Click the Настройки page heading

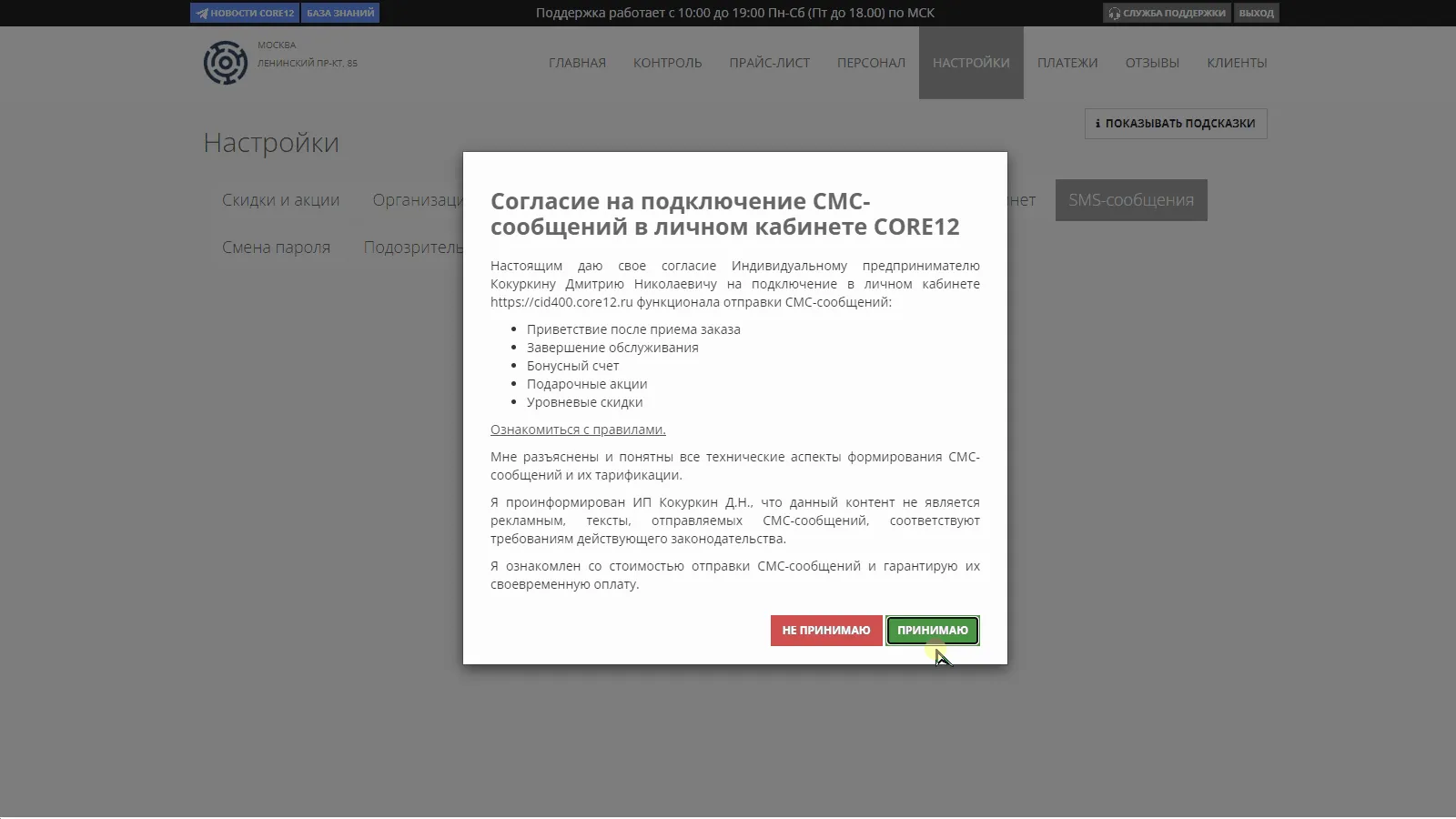click(271, 143)
